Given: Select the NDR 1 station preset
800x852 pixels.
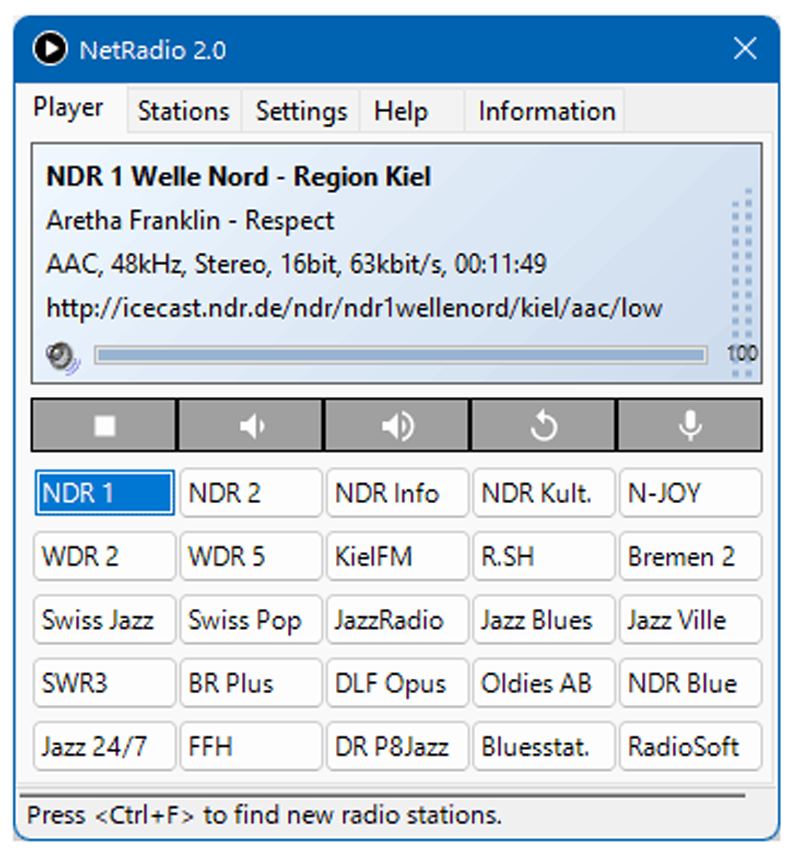Looking at the screenshot, I should [104, 493].
